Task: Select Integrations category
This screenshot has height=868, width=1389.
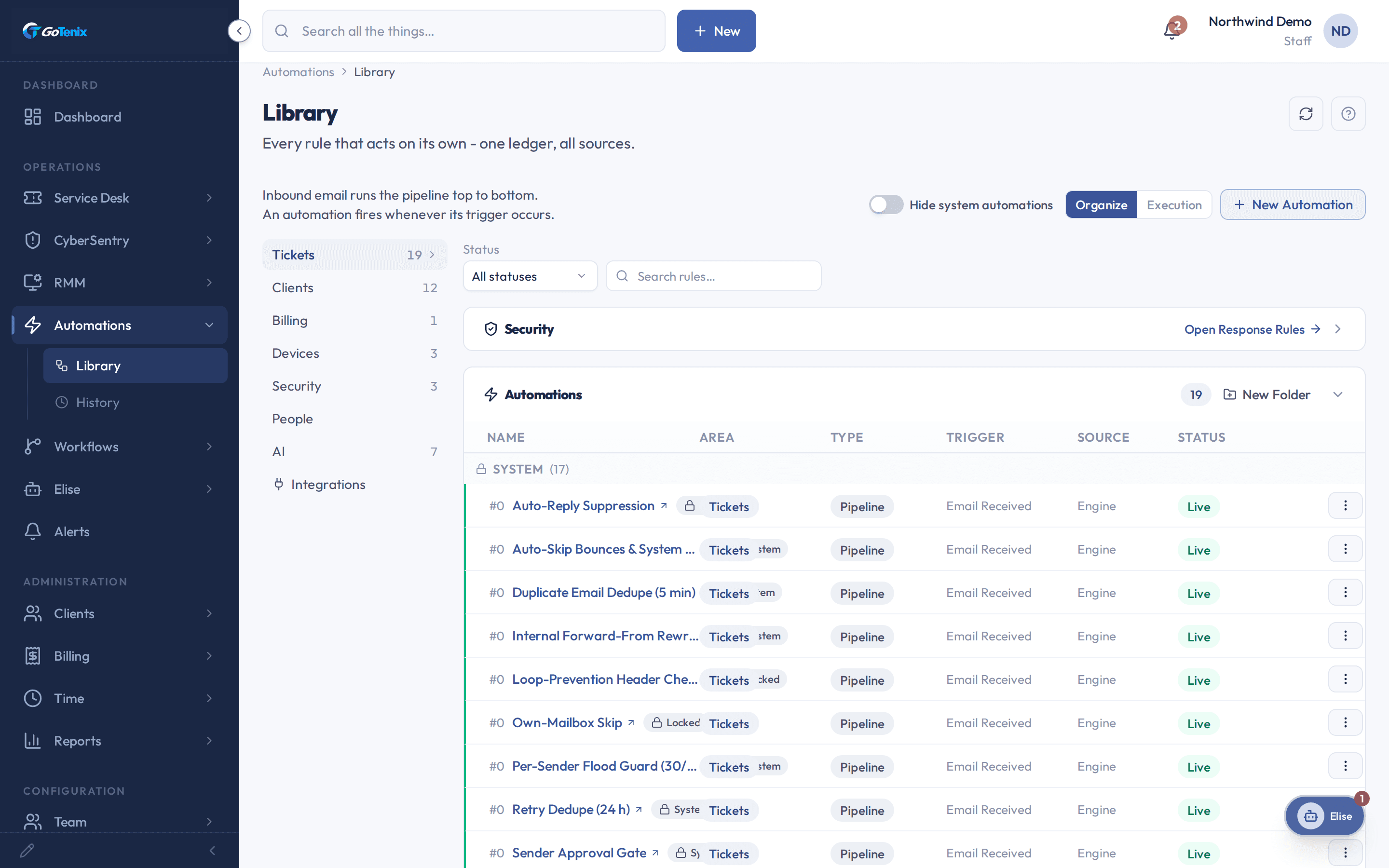Action: (354, 485)
